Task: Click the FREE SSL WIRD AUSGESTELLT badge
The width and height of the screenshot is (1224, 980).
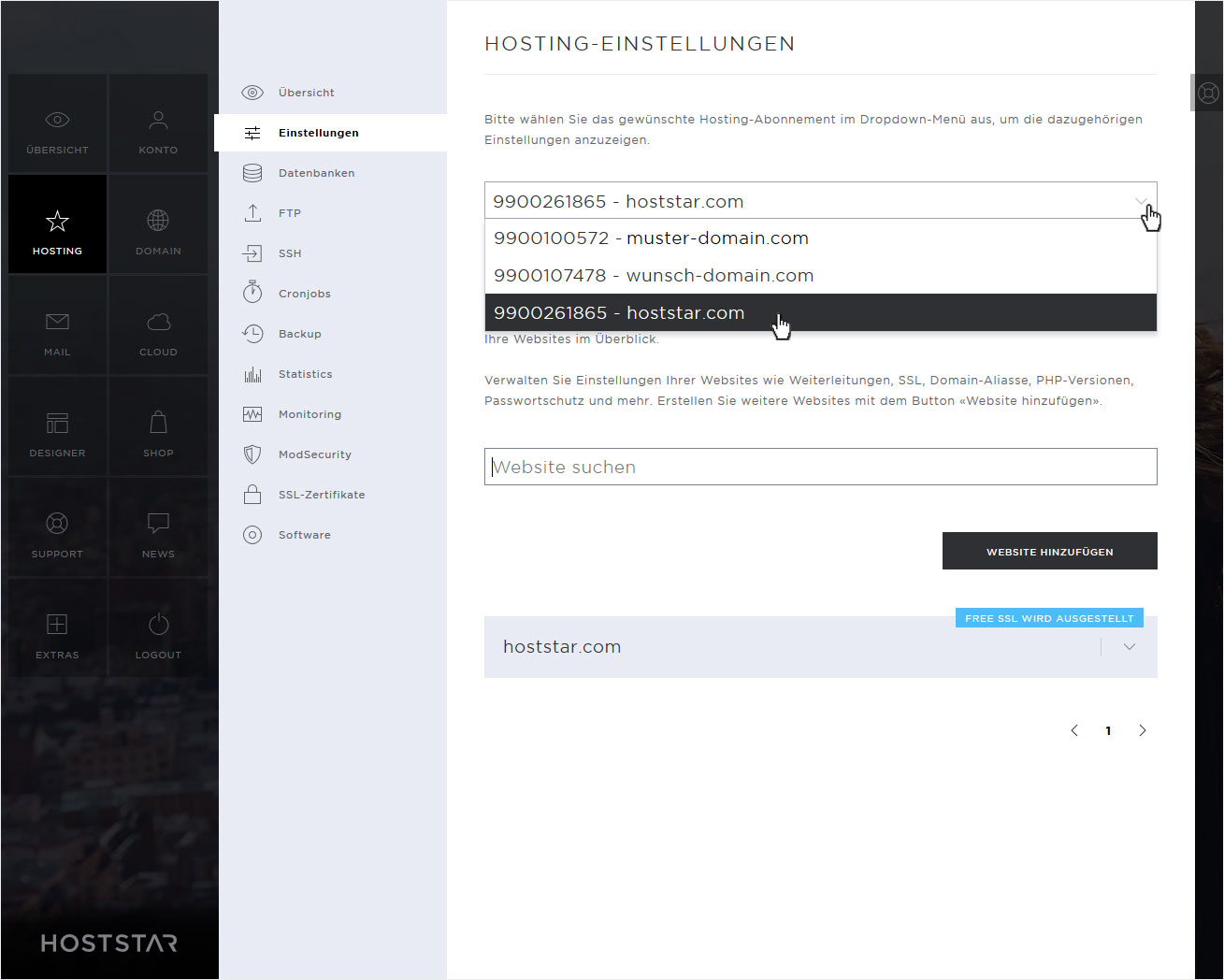Action: [x=1049, y=618]
